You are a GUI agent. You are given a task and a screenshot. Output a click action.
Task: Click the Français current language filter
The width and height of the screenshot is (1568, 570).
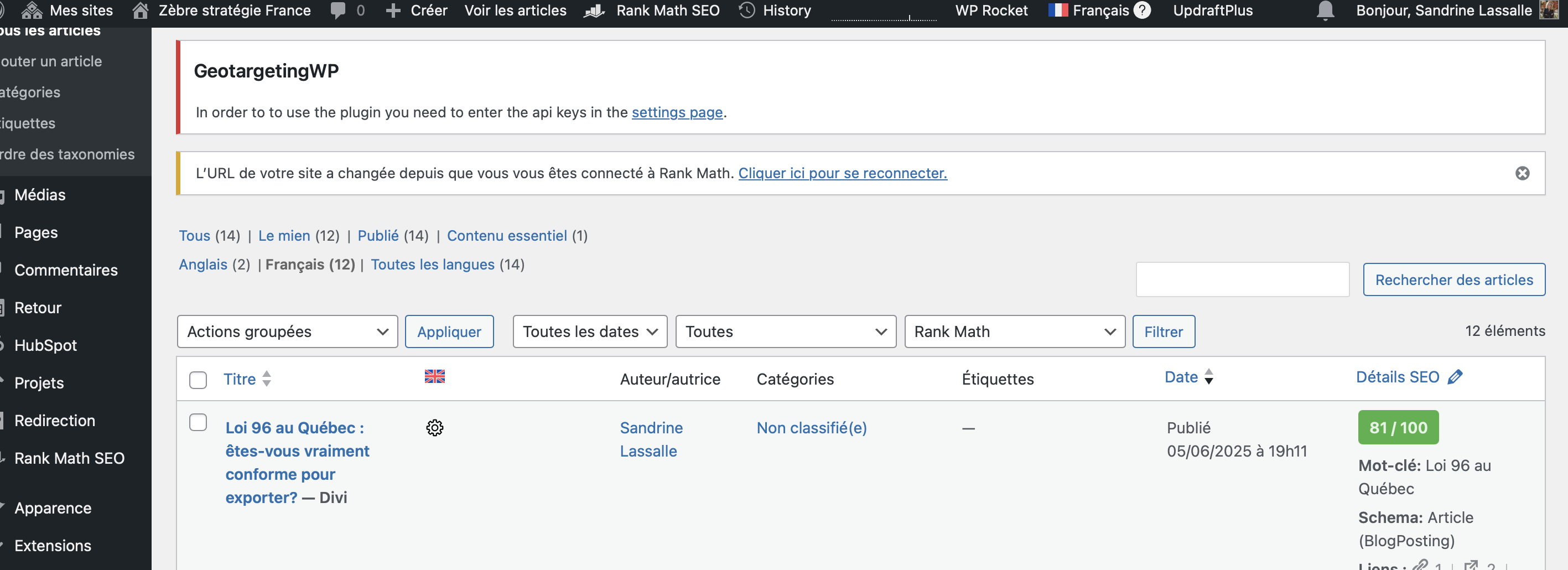310,265
